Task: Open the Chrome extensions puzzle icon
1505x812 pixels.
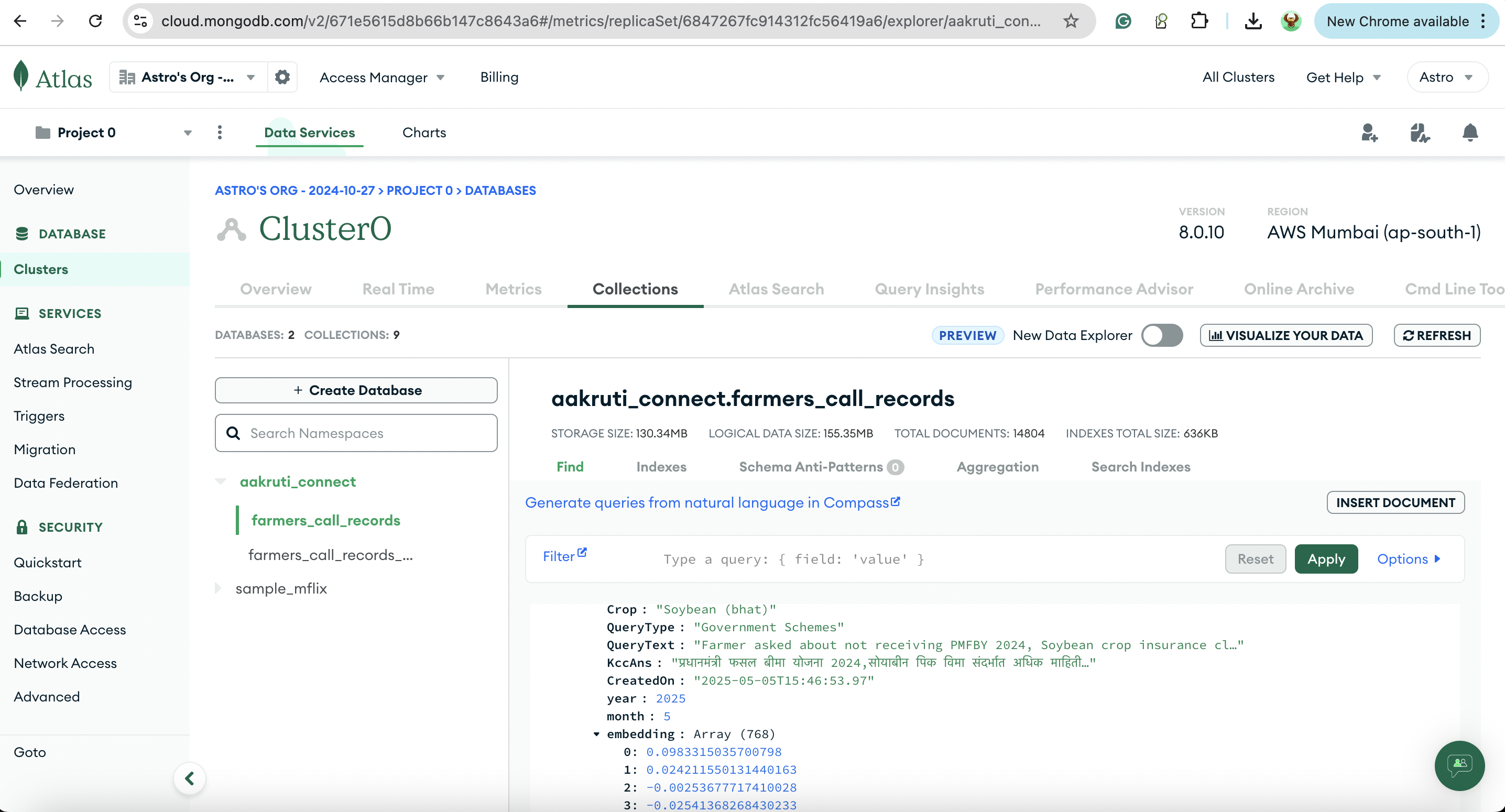Action: (1199, 21)
